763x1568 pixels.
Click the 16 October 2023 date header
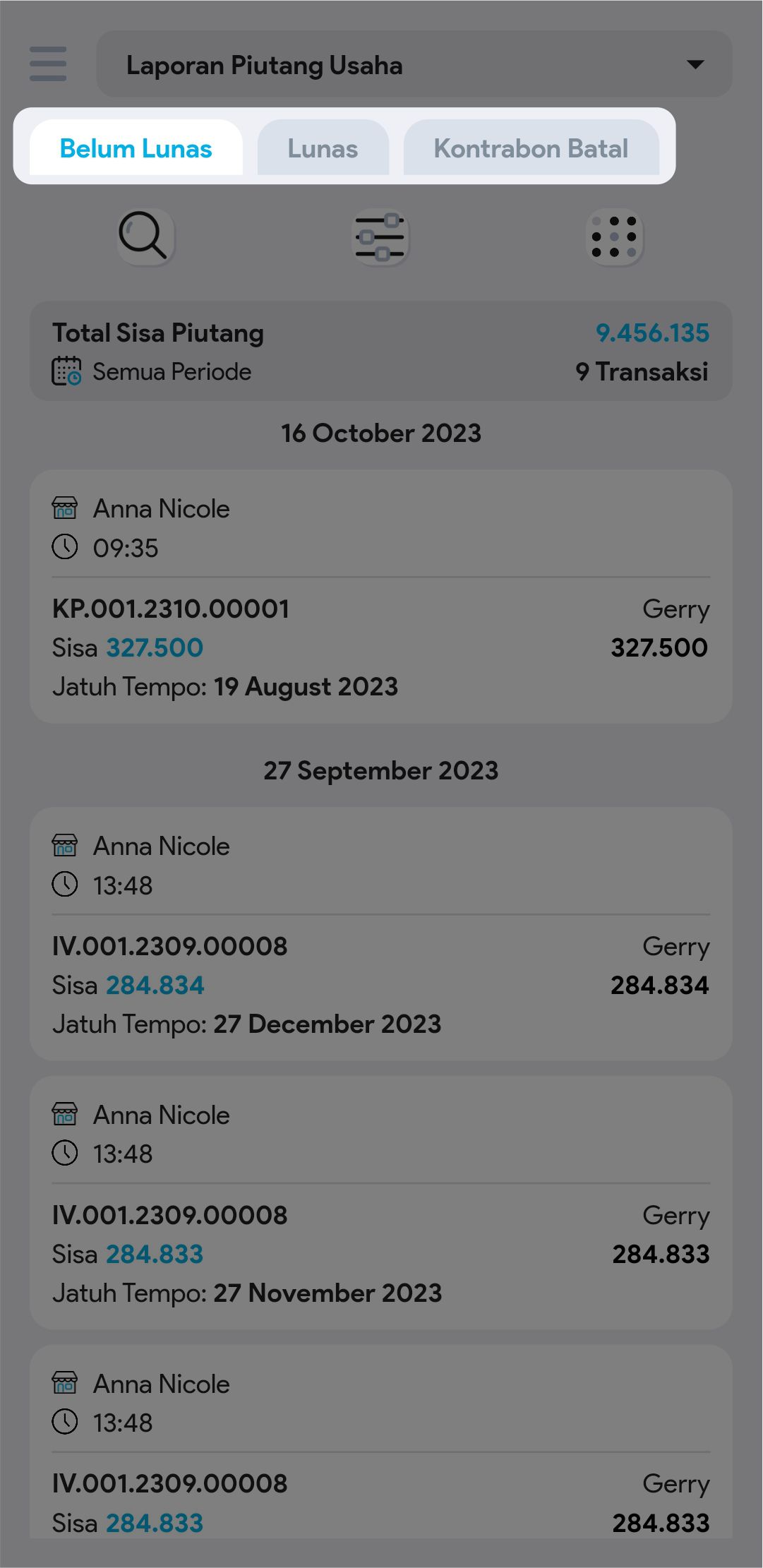pyautogui.click(x=381, y=433)
